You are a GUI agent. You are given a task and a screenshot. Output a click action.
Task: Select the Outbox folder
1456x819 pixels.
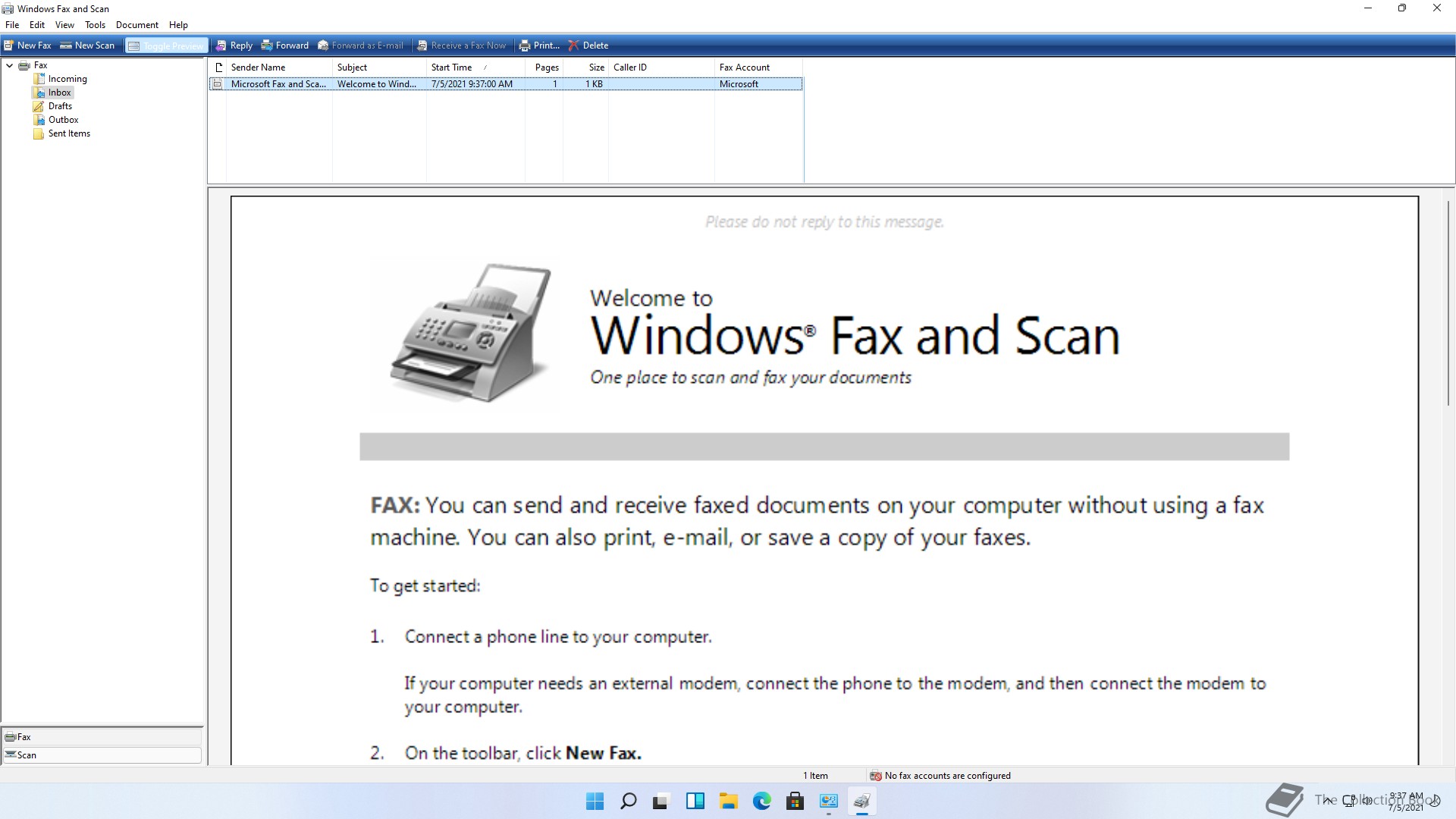point(64,120)
